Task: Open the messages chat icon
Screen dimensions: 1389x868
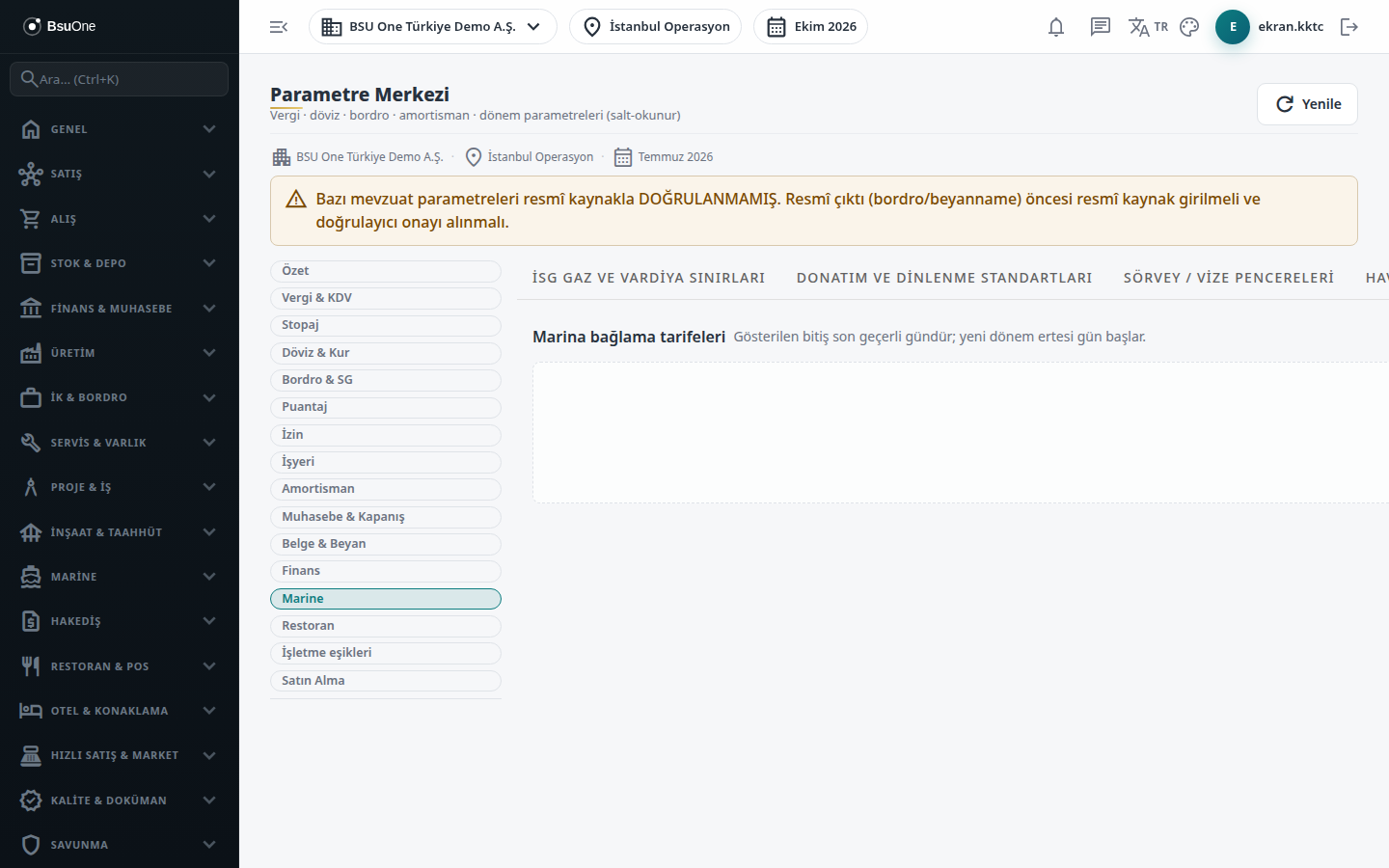Action: tap(1101, 27)
